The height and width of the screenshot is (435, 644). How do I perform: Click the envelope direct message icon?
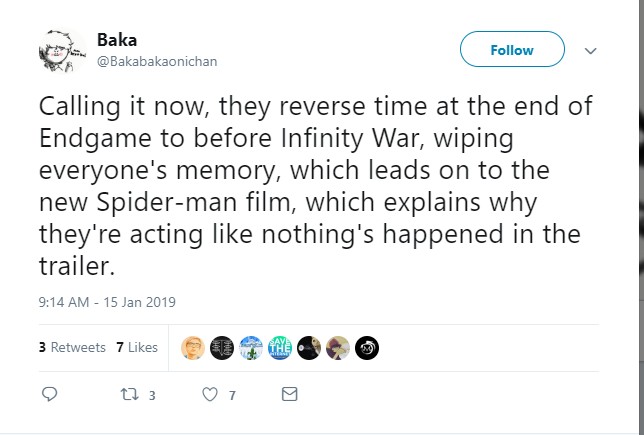point(290,395)
